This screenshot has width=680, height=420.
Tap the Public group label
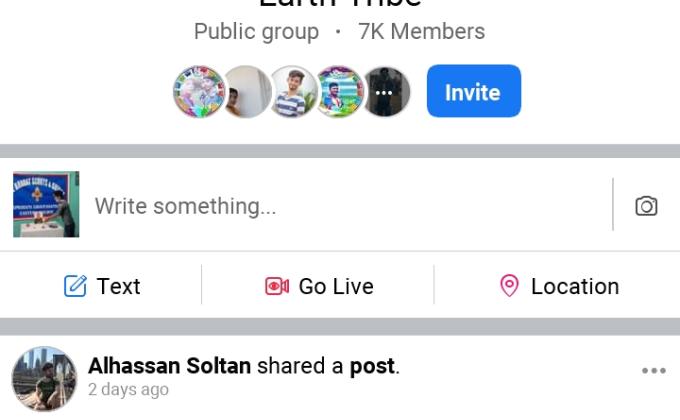(x=256, y=32)
